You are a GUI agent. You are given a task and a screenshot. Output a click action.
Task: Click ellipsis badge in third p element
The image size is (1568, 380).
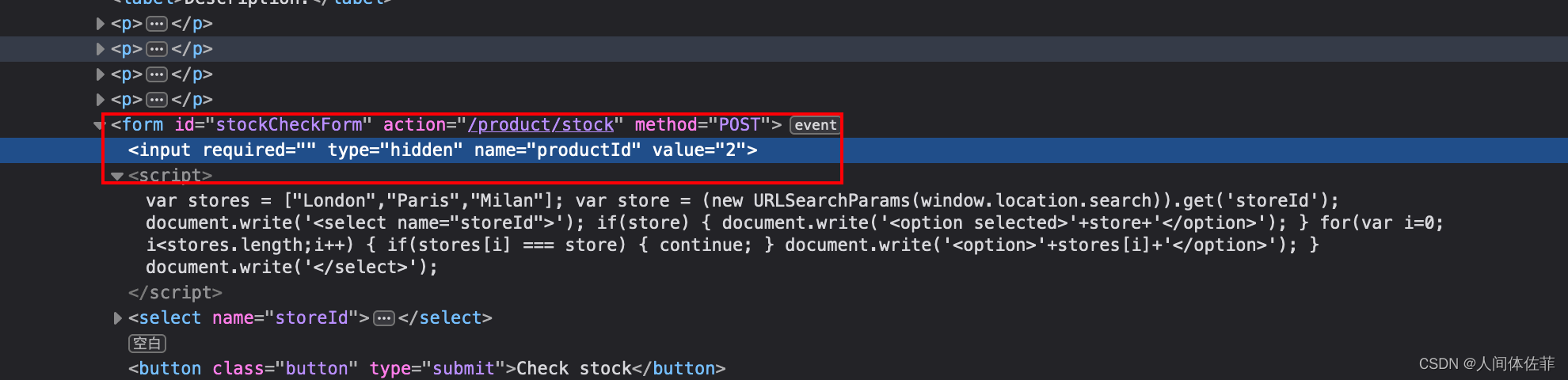(x=157, y=74)
